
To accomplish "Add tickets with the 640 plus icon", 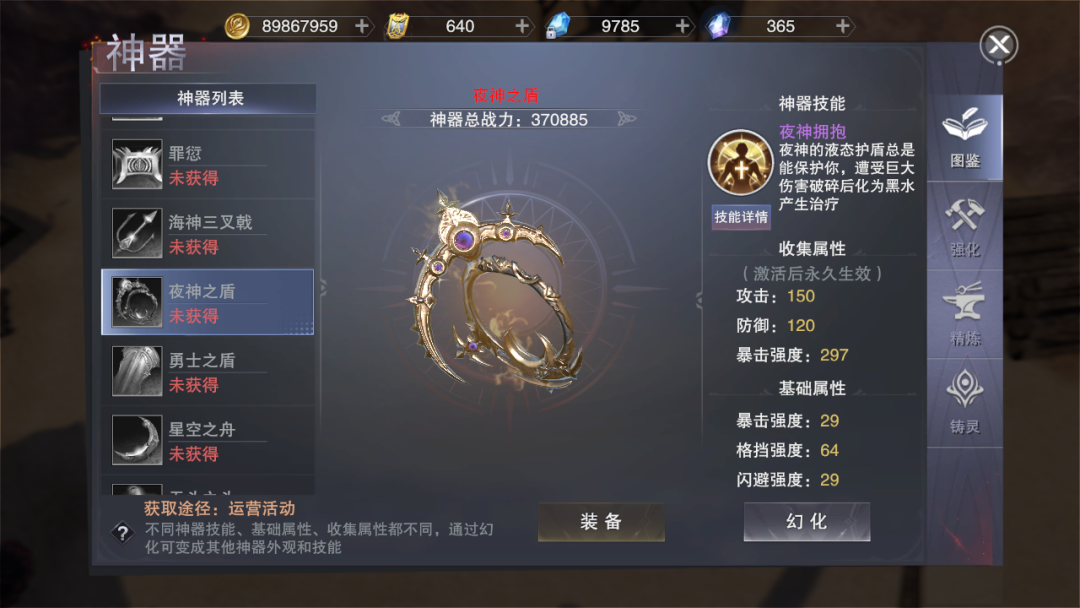I will point(522,26).
